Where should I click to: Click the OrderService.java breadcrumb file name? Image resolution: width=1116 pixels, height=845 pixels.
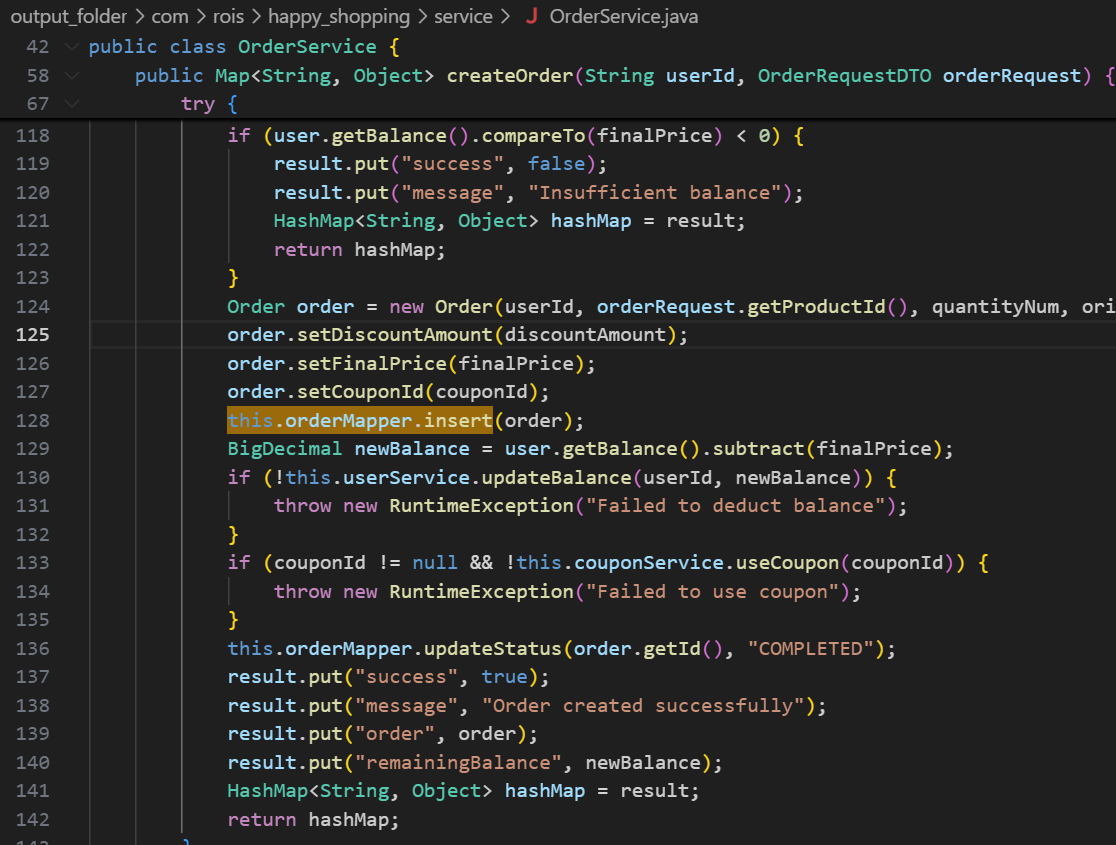[x=624, y=17]
